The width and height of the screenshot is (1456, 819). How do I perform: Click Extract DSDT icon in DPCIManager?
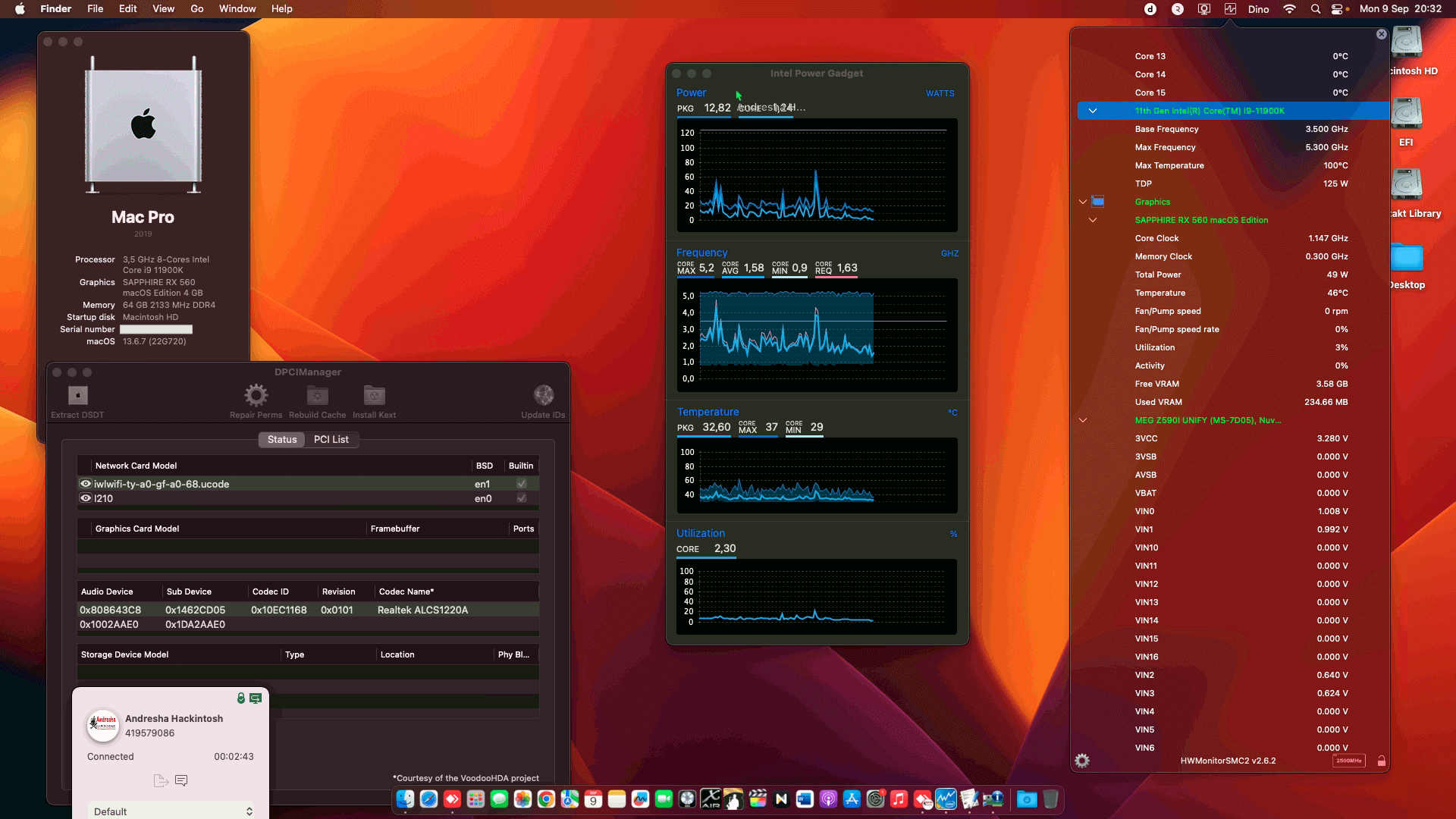pyautogui.click(x=77, y=395)
